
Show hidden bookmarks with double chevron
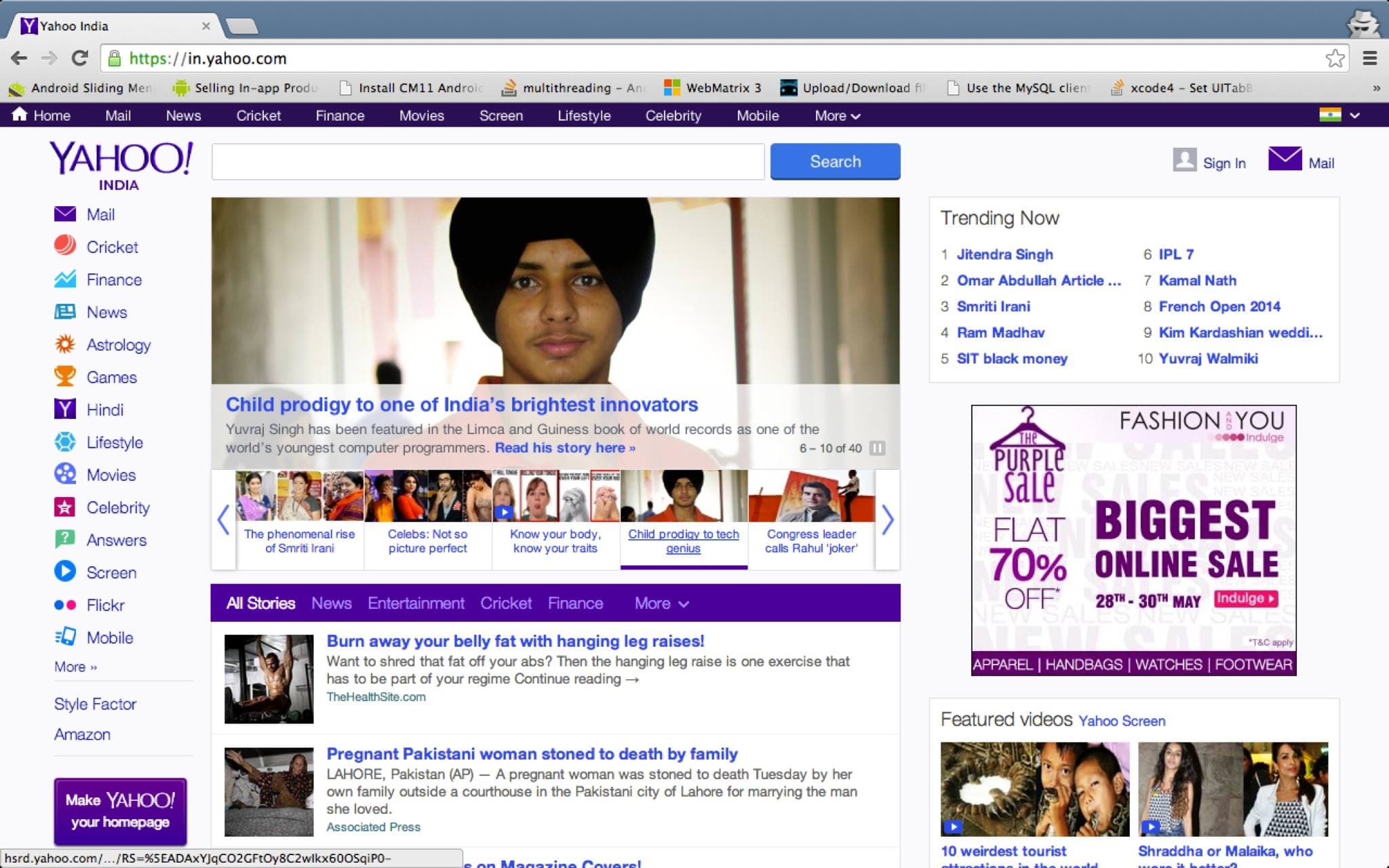point(1376,88)
